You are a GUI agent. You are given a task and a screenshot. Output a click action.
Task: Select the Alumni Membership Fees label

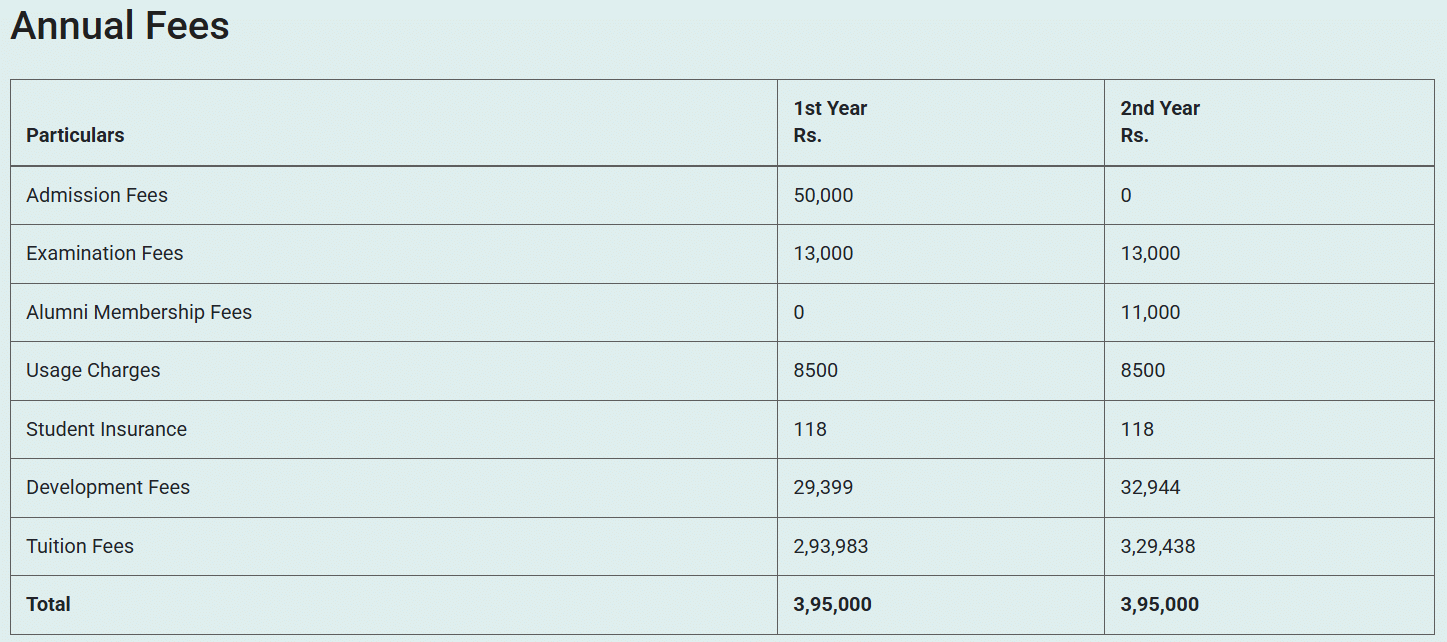click(139, 312)
